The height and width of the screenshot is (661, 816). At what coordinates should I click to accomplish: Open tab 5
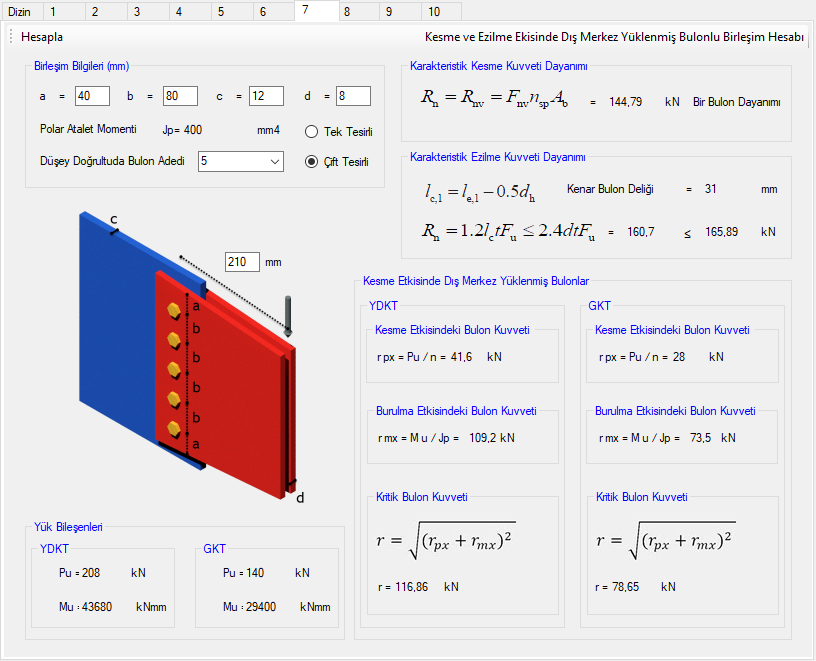[x=233, y=11]
